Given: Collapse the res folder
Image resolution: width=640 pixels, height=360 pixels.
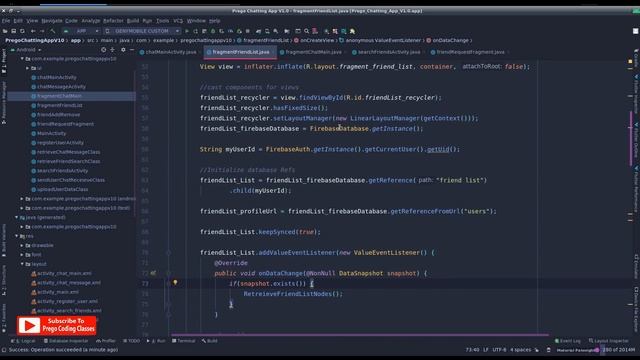Looking at the screenshot, I should (16, 236).
